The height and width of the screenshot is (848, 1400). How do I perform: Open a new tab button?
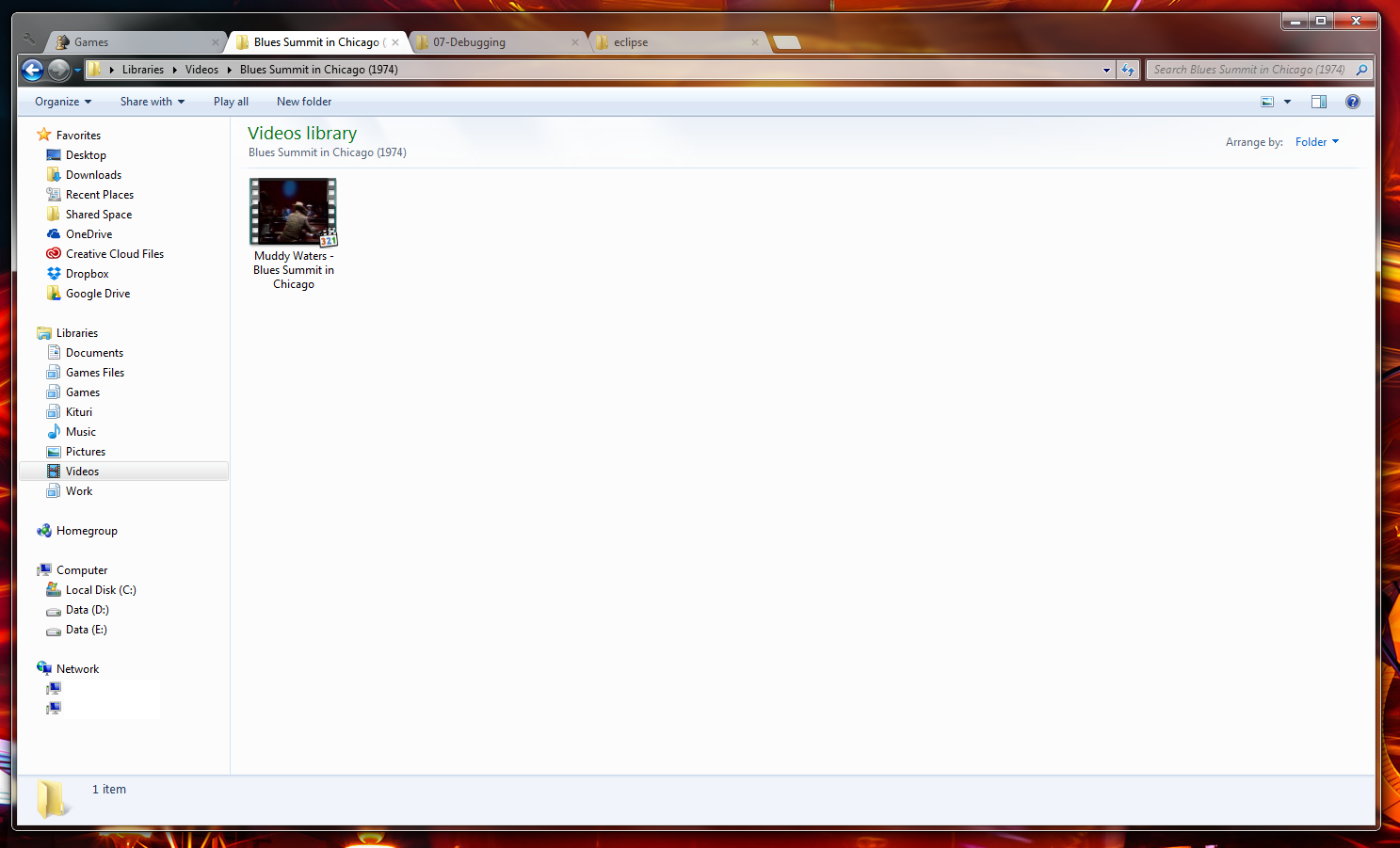(x=786, y=42)
